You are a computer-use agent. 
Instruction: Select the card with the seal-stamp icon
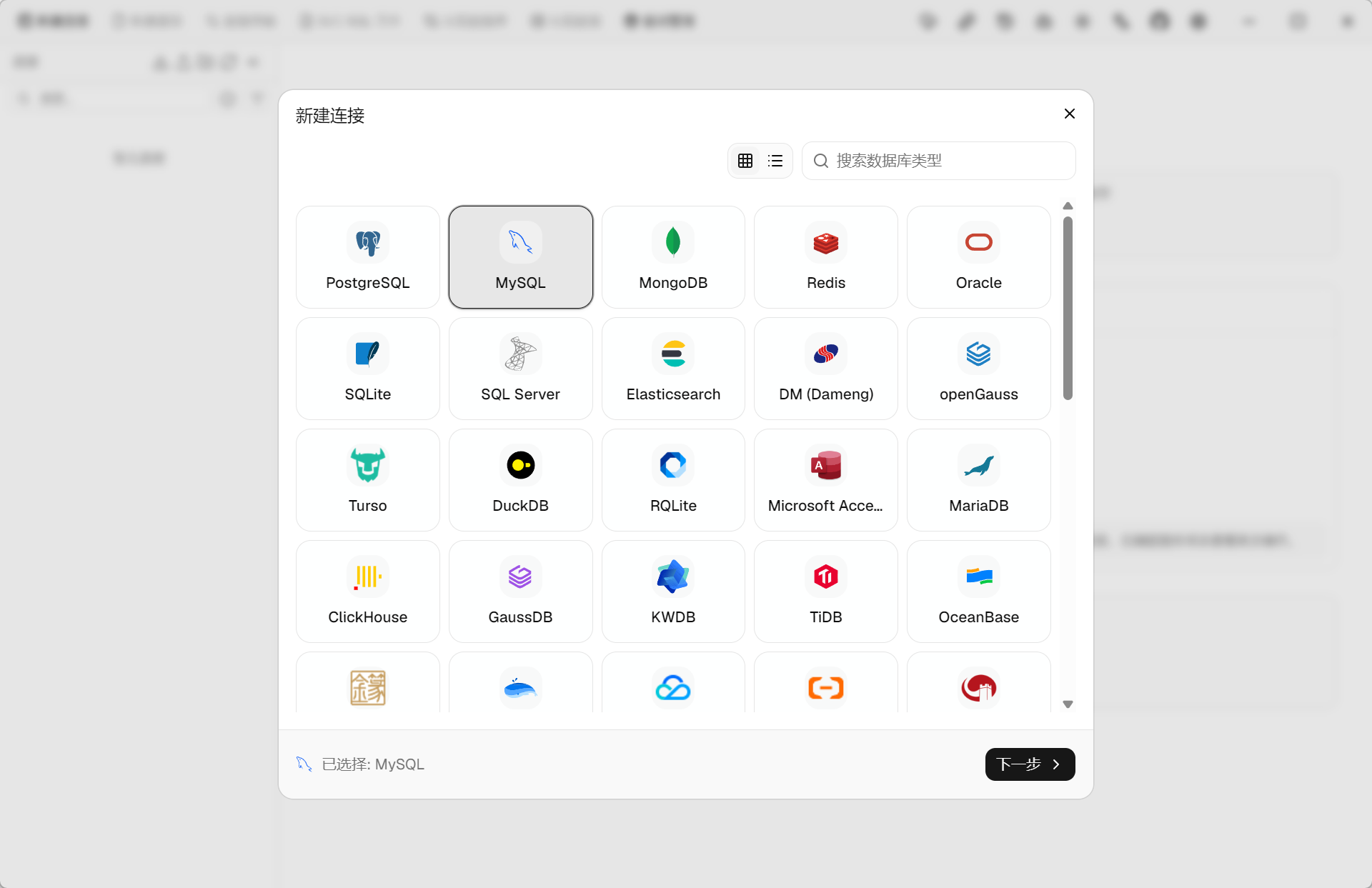click(x=368, y=683)
